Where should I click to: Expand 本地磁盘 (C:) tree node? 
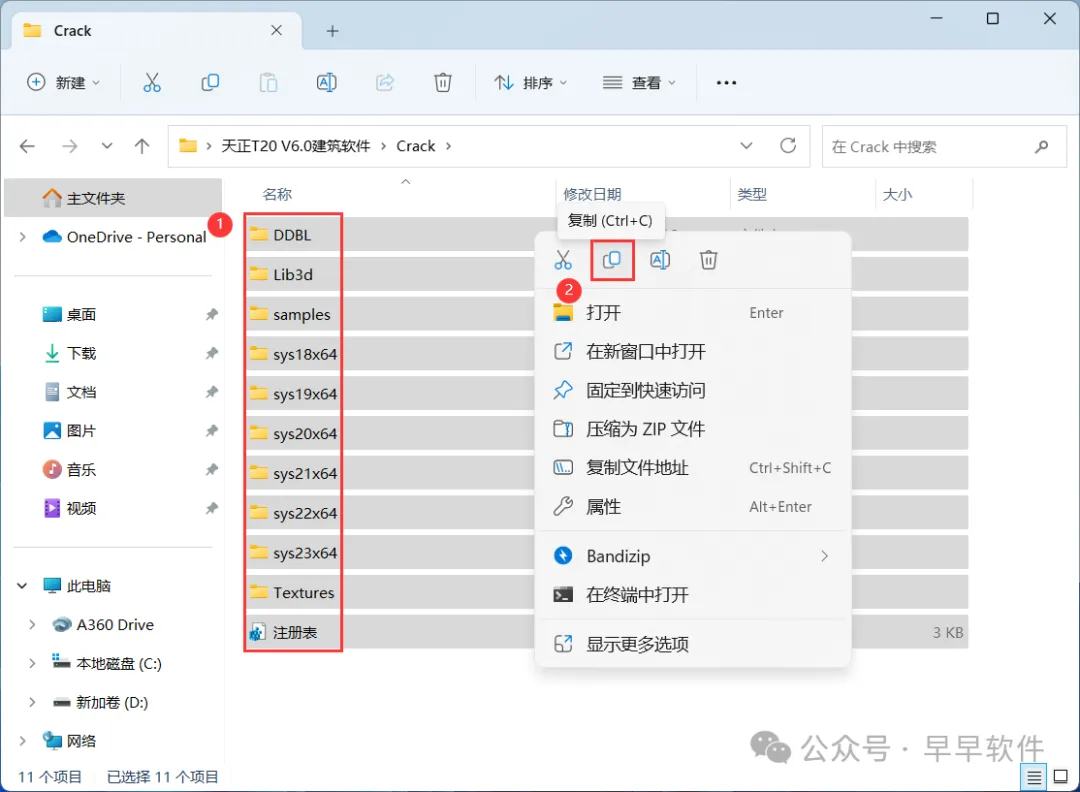tap(32, 663)
